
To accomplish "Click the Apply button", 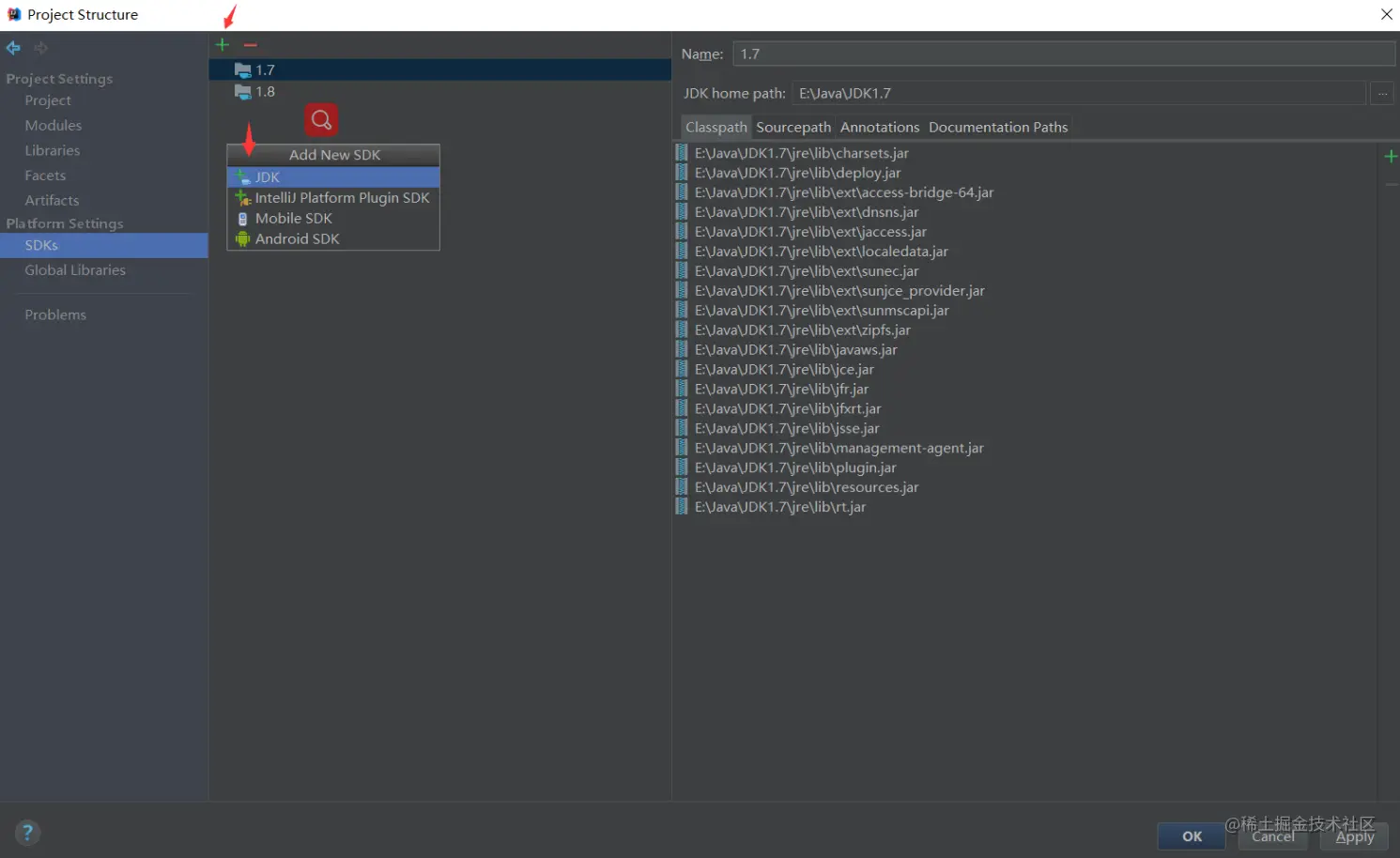I will pos(1355,836).
